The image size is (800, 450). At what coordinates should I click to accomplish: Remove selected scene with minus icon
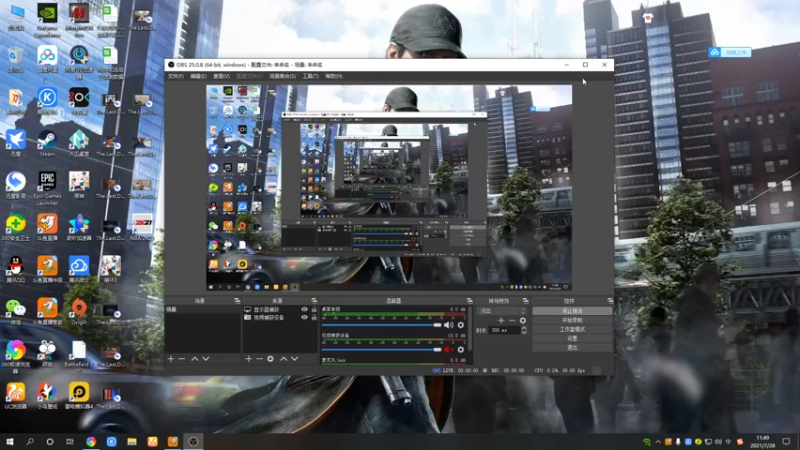pos(182,359)
